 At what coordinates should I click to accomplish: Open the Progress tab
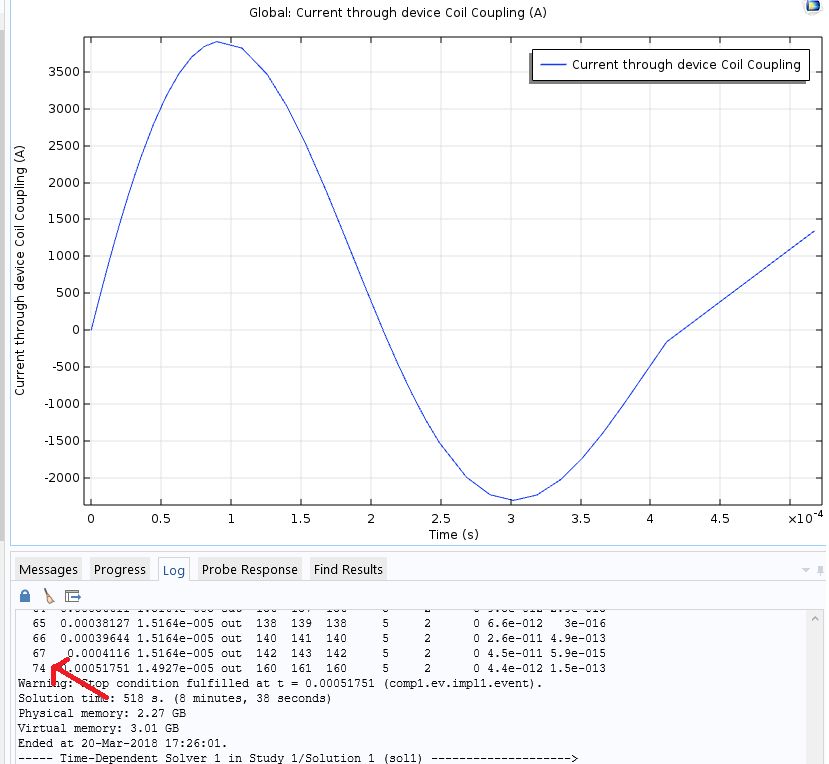(120, 569)
